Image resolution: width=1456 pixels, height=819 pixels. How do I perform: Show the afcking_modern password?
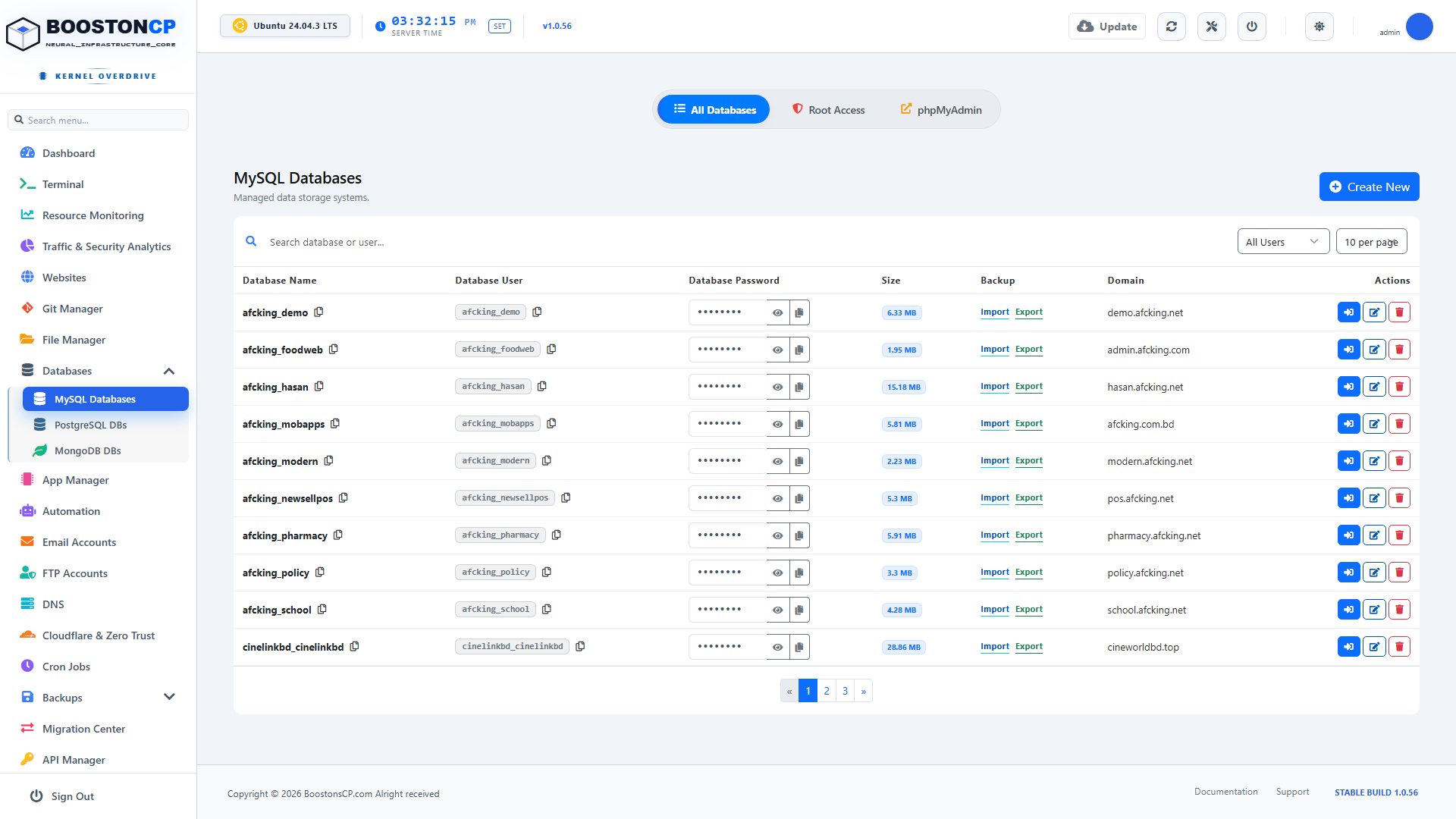pos(777,461)
